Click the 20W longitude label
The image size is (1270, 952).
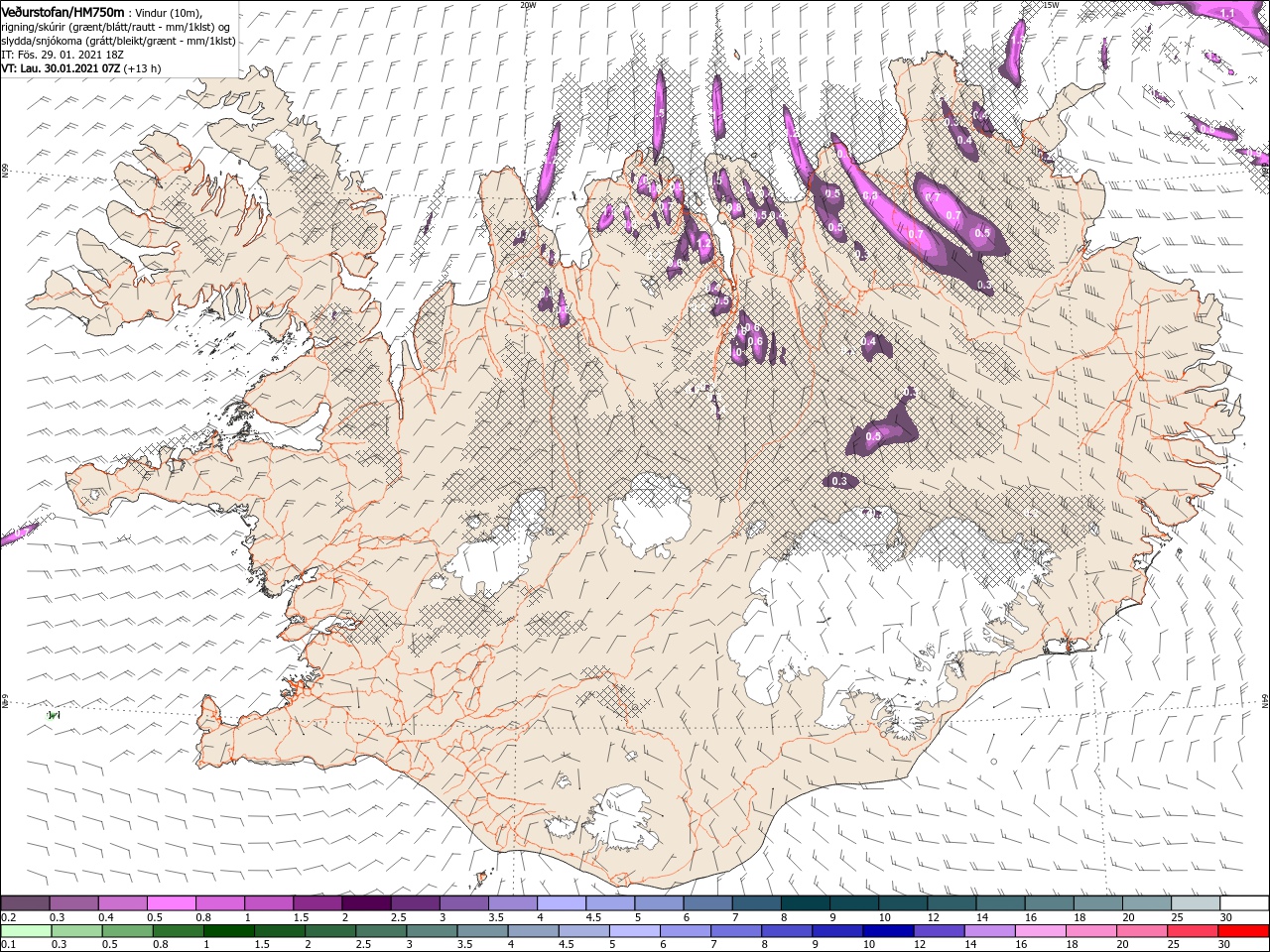pyautogui.click(x=529, y=5)
